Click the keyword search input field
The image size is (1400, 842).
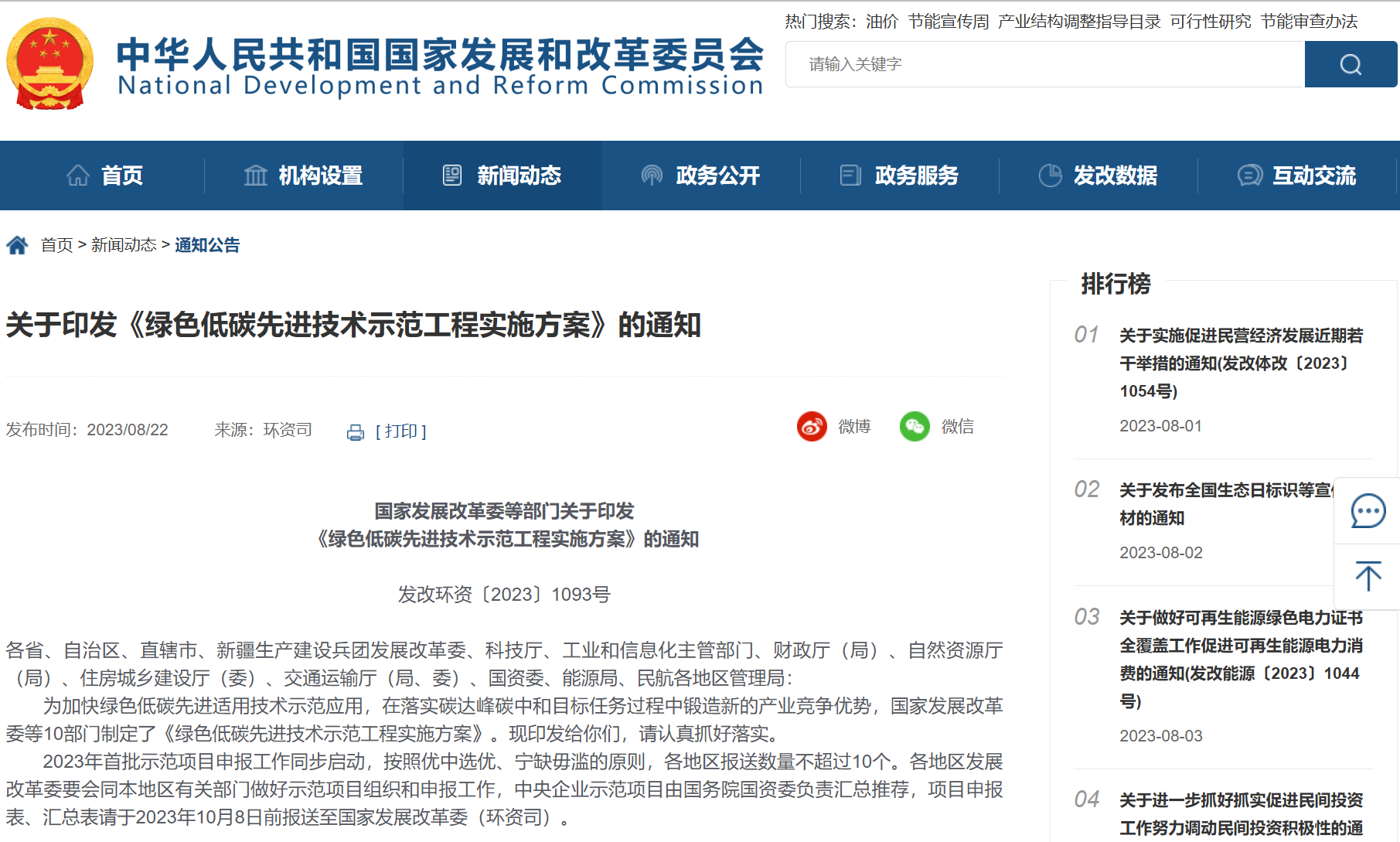point(1044,64)
